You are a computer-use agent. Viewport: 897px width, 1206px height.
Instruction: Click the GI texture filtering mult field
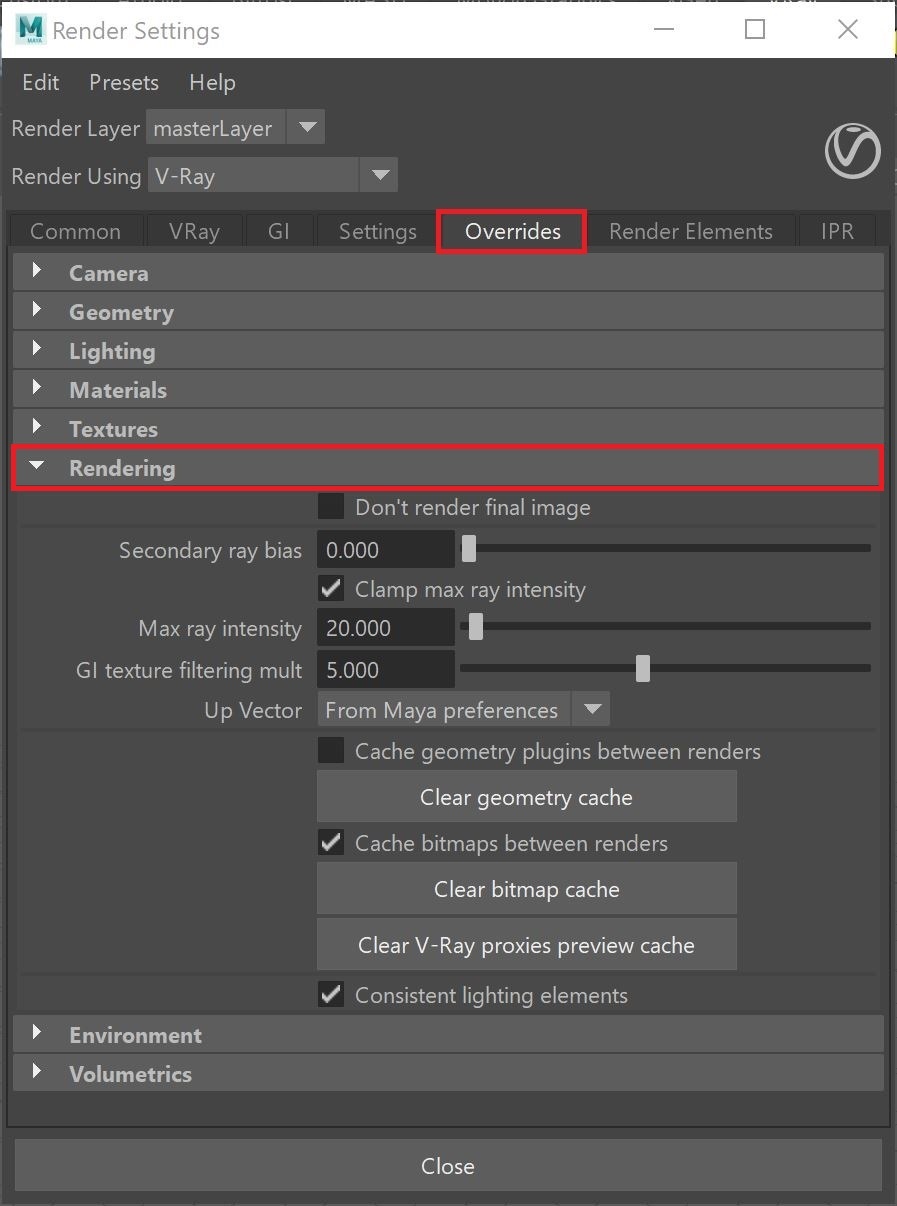386,669
